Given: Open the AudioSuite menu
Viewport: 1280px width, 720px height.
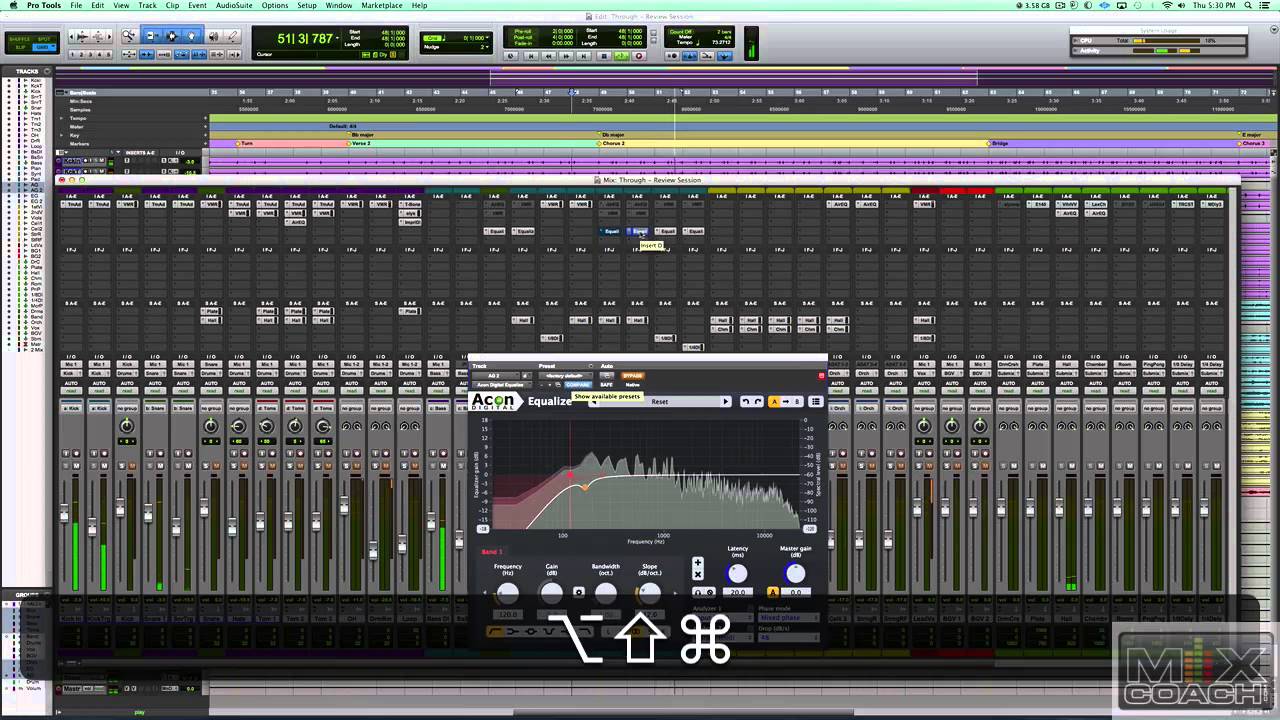Looking at the screenshot, I should tap(234, 5).
